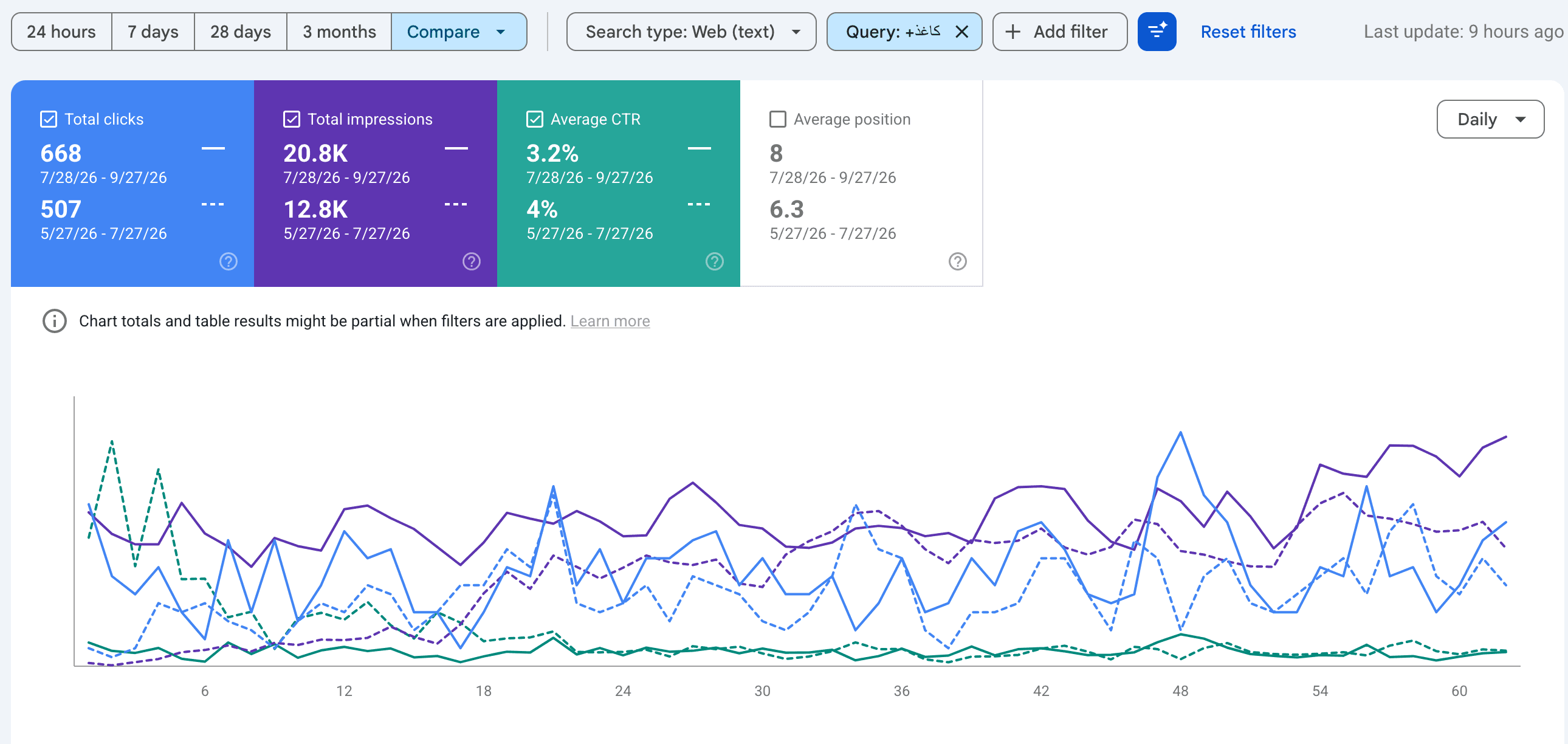
Task: Click the day 6 label on the chart axis
Action: (x=205, y=691)
